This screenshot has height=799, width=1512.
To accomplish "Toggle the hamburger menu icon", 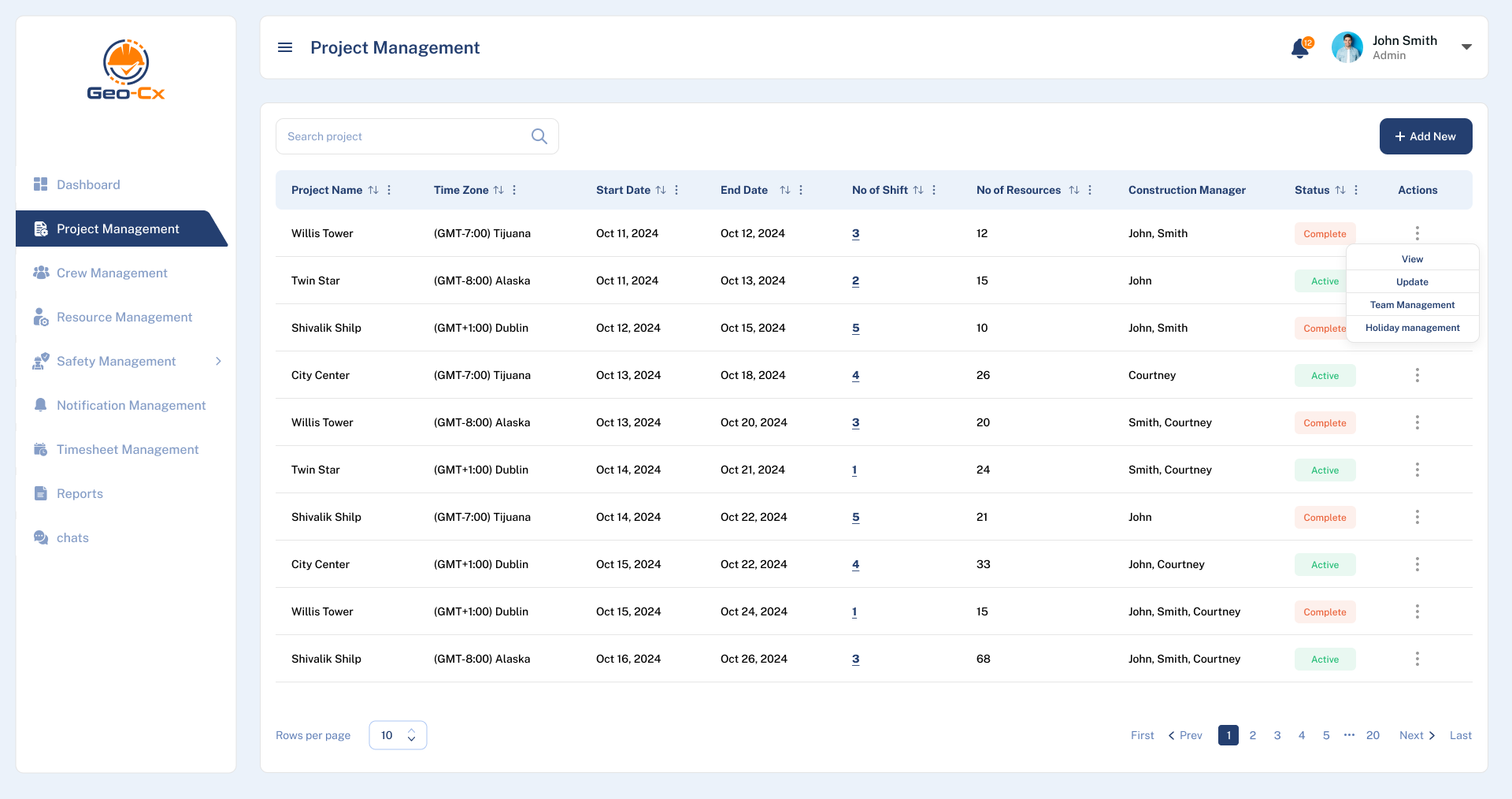I will click(x=285, y=47).
